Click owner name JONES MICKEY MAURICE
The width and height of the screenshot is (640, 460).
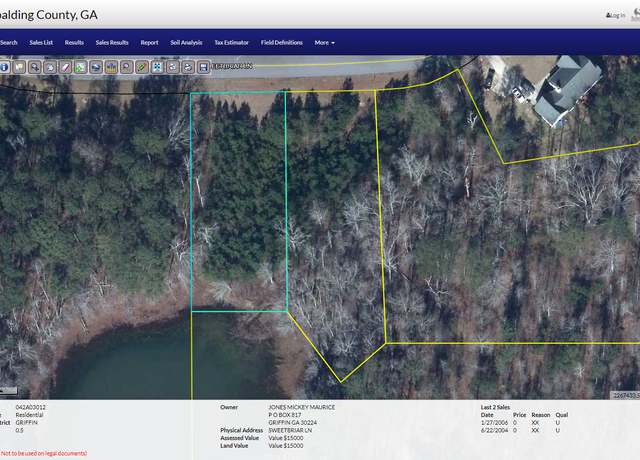click(302, 407)
